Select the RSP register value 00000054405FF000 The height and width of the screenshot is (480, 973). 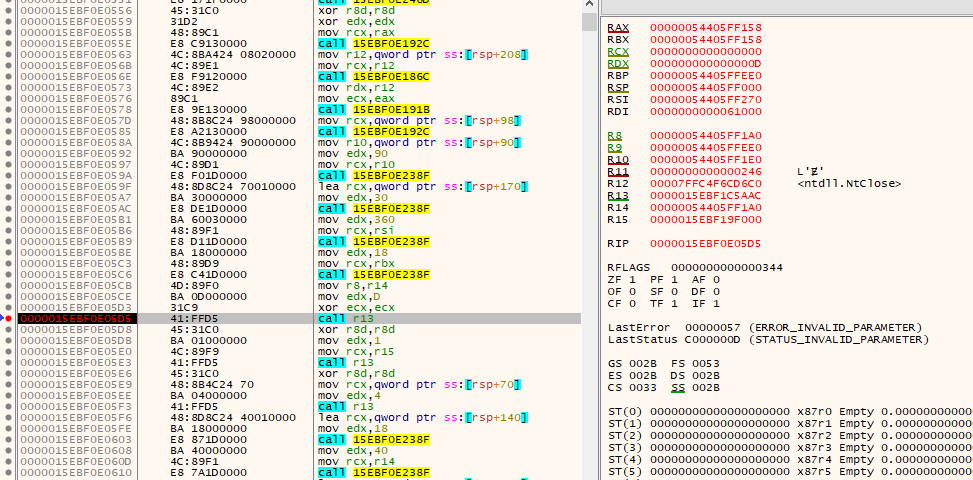point(706,87)
